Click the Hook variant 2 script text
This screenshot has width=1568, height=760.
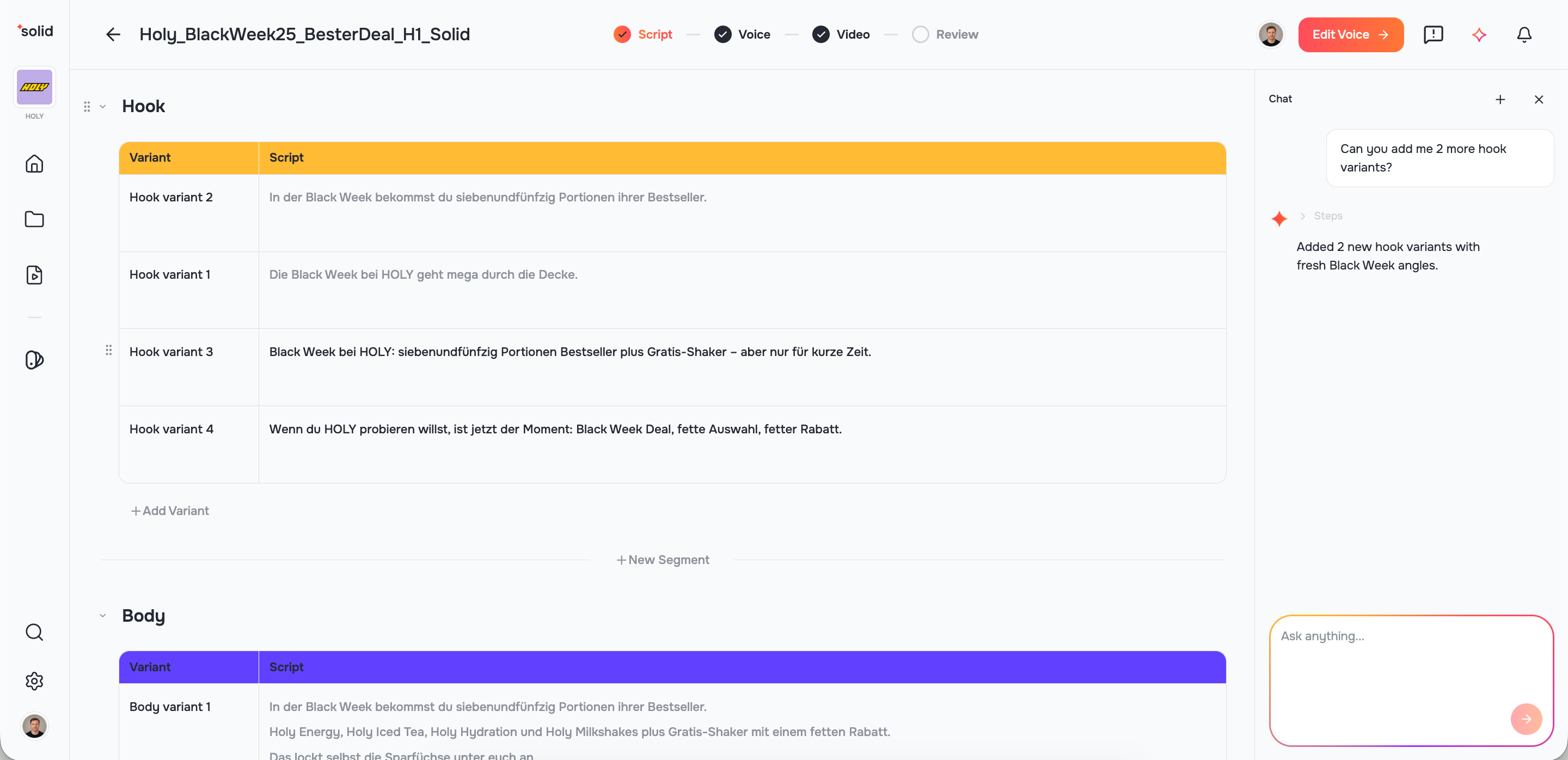[x=488, y=197]
